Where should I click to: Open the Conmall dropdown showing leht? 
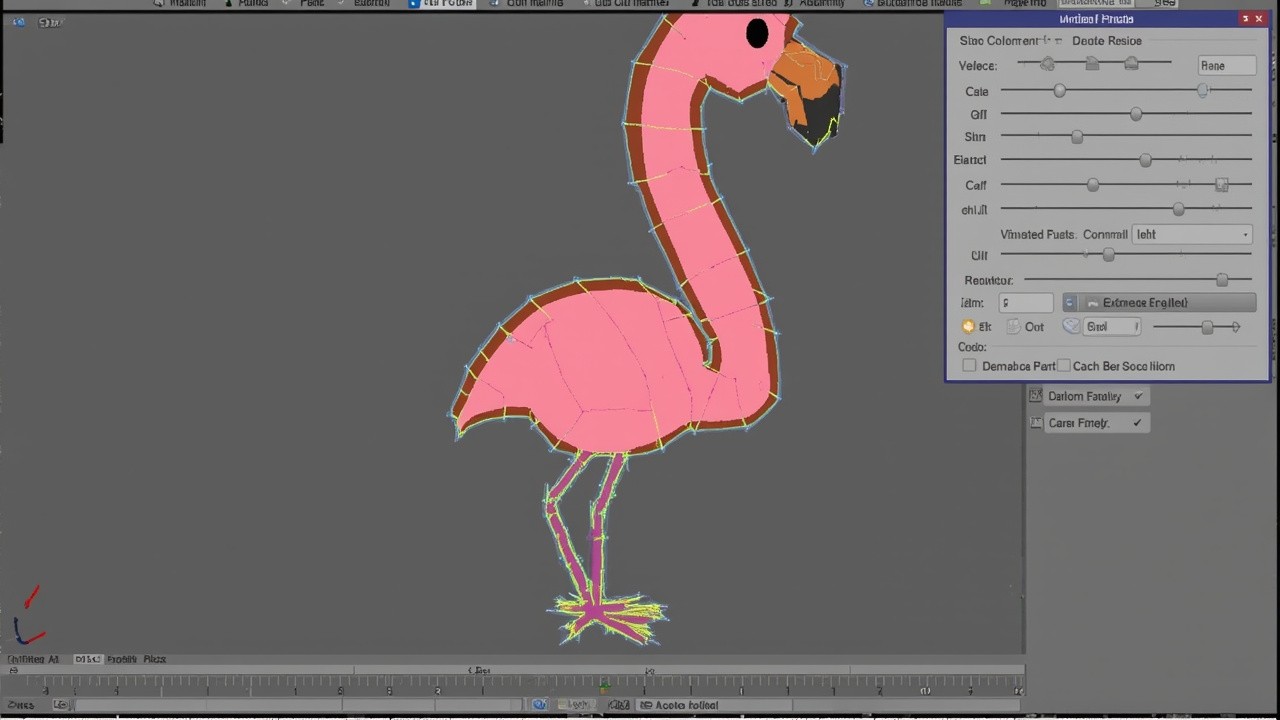point(1192,234)
